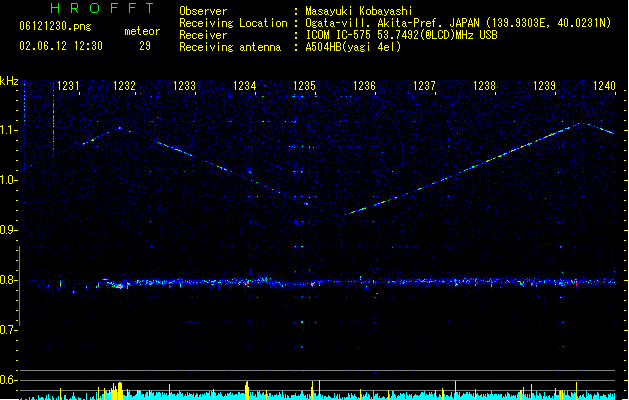Click the 1237 time marker
Screen dimensions: 629x400
click(424, 86)
